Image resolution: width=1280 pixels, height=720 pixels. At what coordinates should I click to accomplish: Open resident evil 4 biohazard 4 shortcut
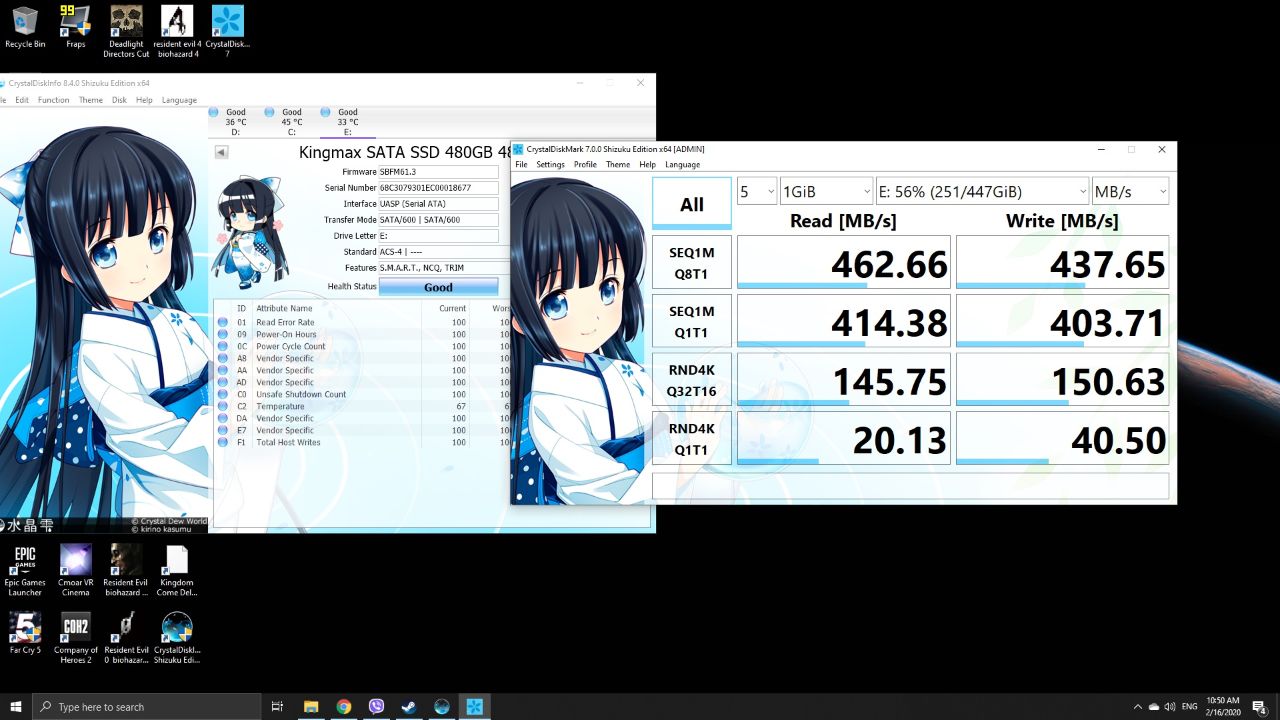tap(177, 31)
